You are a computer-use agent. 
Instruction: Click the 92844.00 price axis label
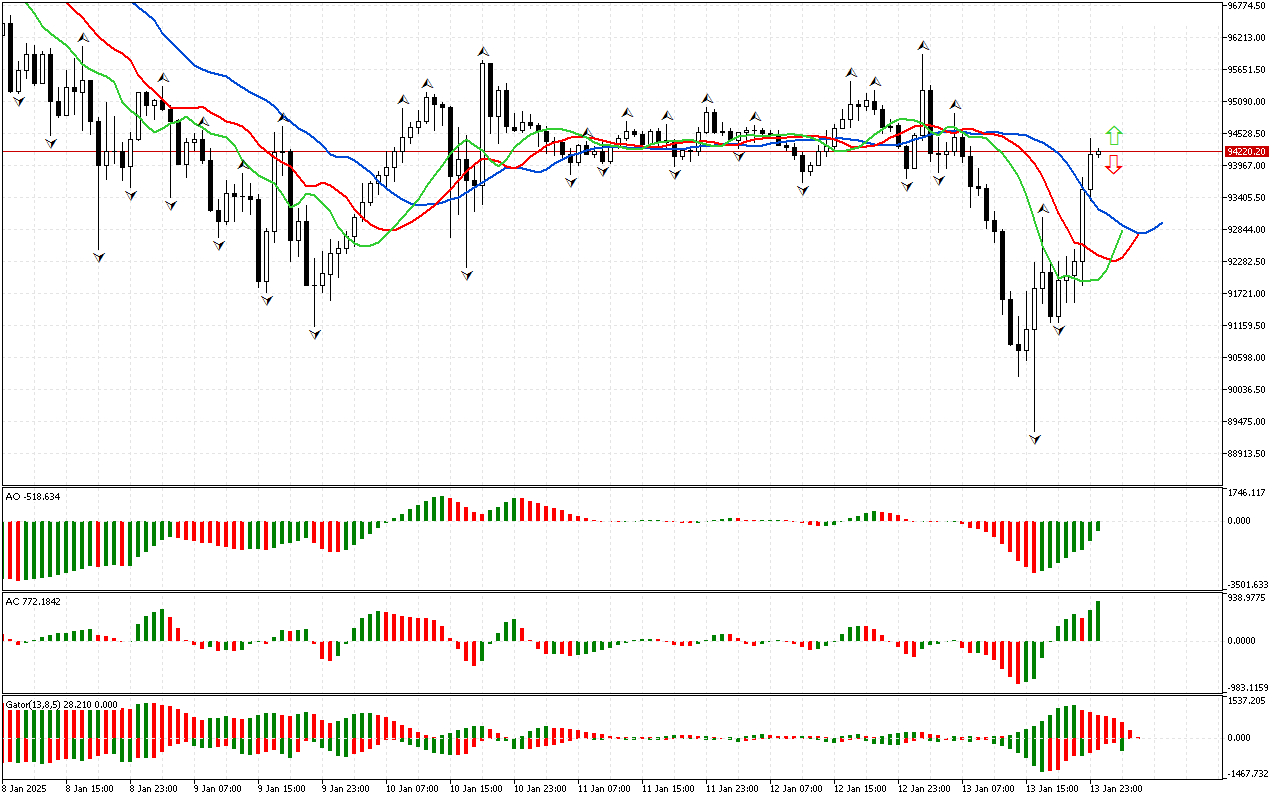coord(1246,229)
